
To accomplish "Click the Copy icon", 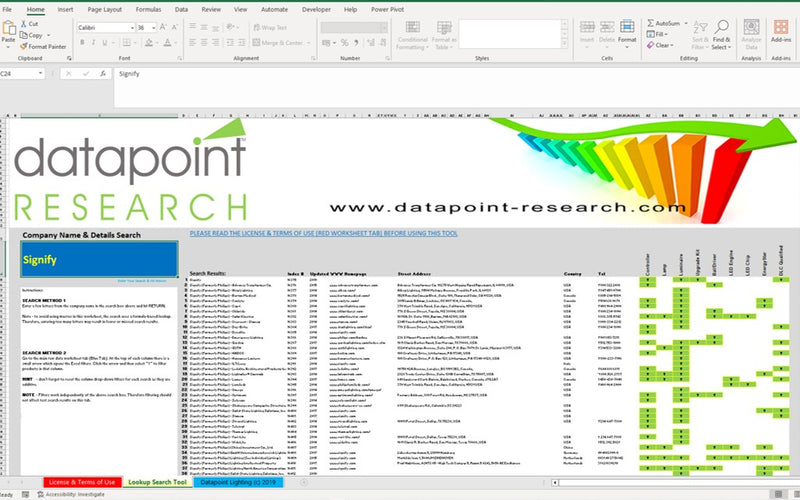I will click(x=23, y=35).
